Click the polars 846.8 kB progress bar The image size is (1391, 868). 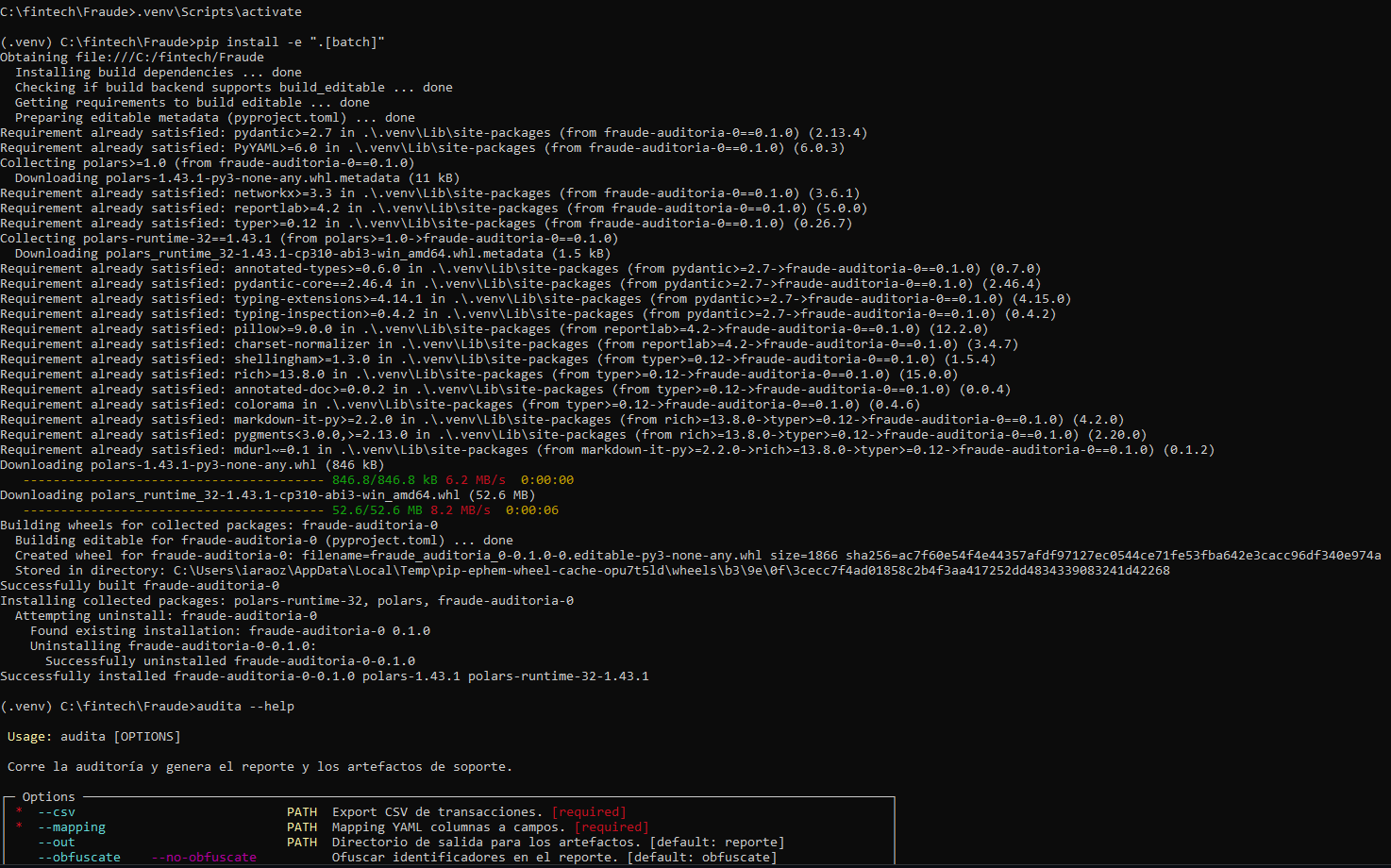pos(174,480)
